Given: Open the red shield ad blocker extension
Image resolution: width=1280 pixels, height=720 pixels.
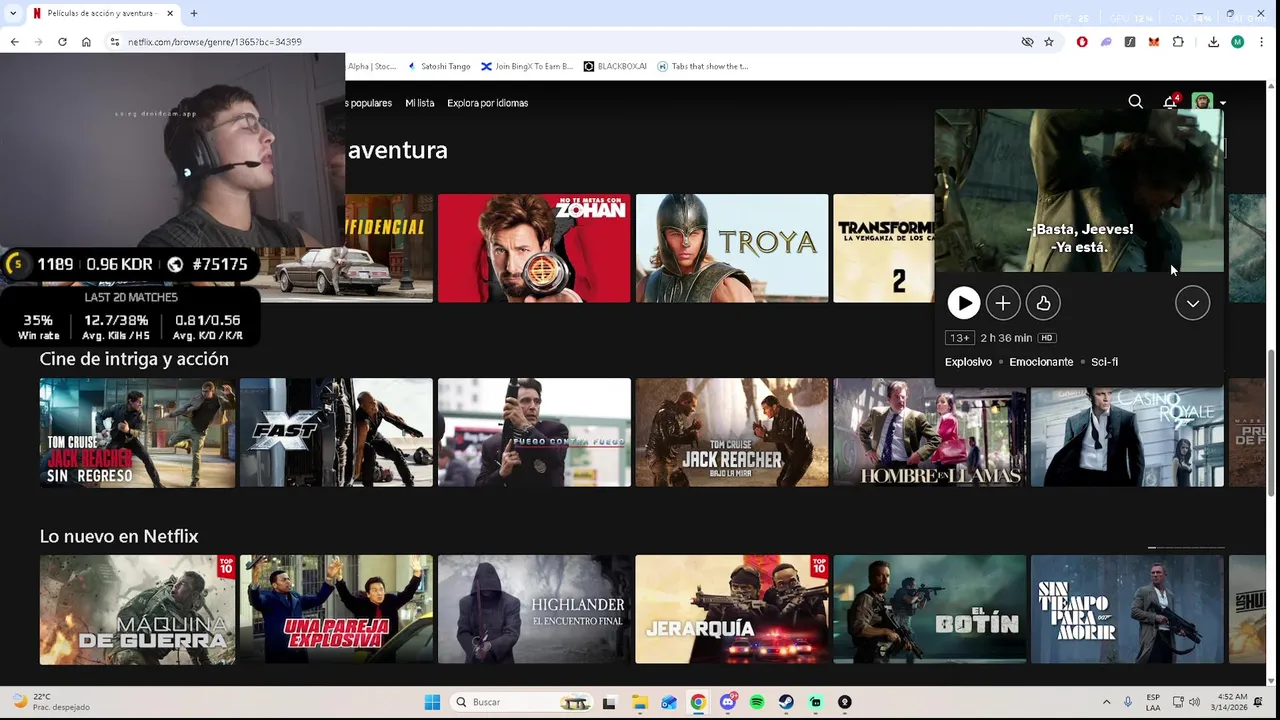Looking at the screenshot, I should pos(1082,42).
